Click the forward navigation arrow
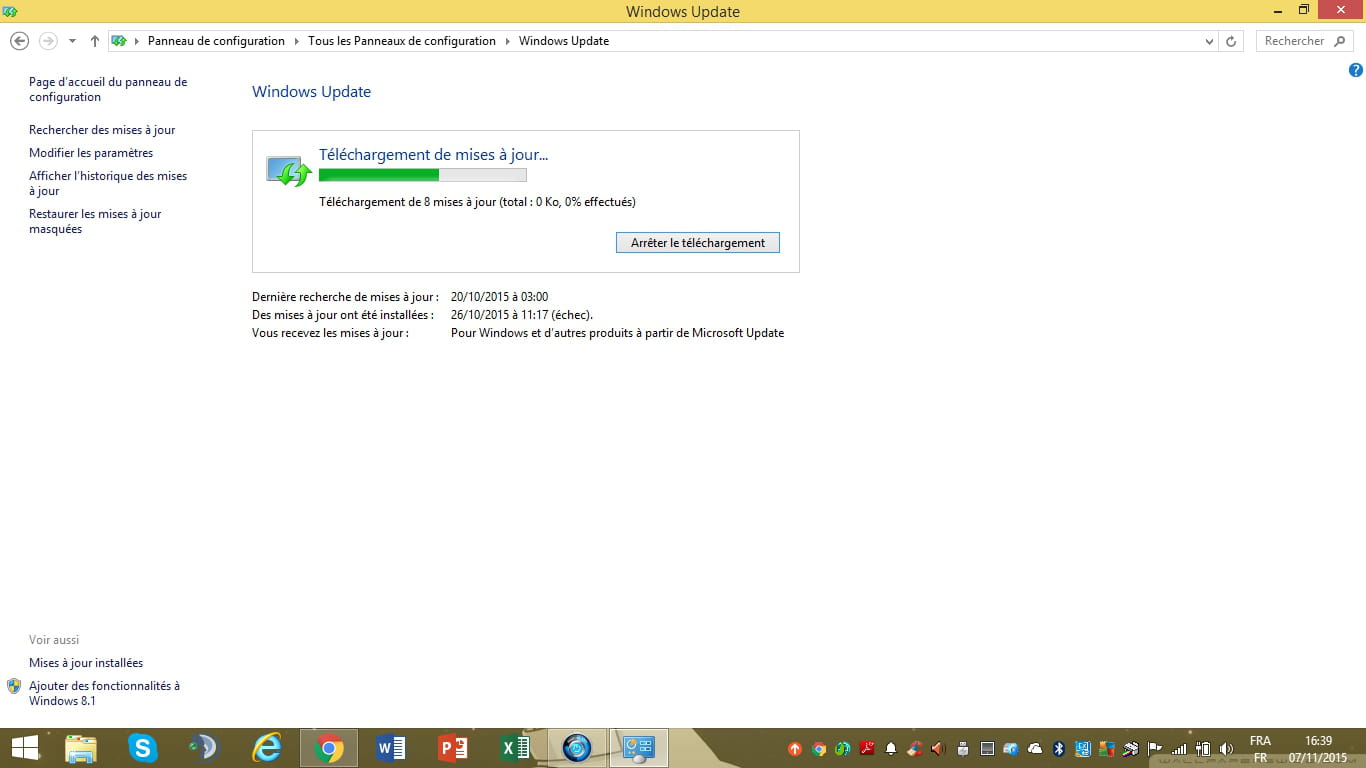Viewport: 1366px width, 768px height. click(48, 41)
